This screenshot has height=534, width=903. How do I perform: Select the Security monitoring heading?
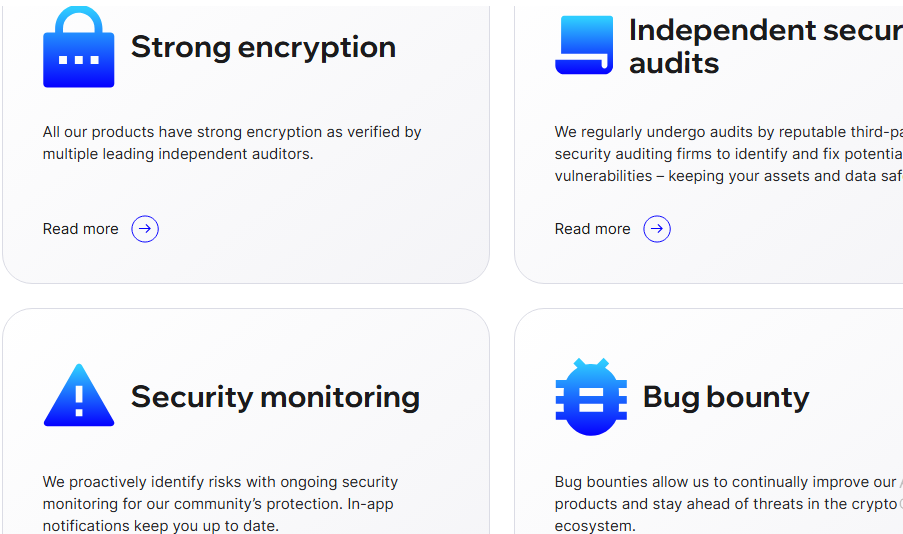pos(275,397)
